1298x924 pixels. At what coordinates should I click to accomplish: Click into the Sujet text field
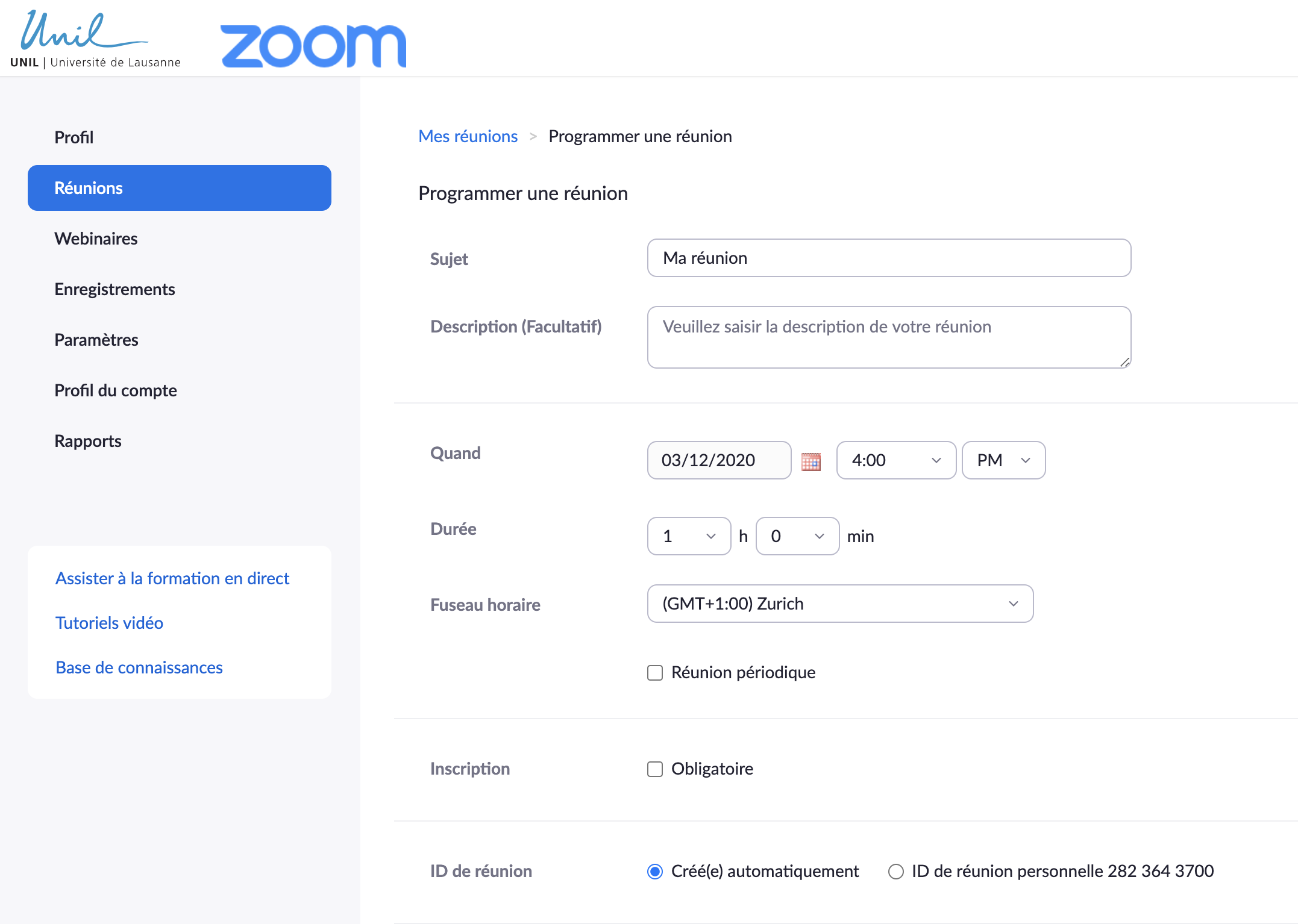[889, 258]
